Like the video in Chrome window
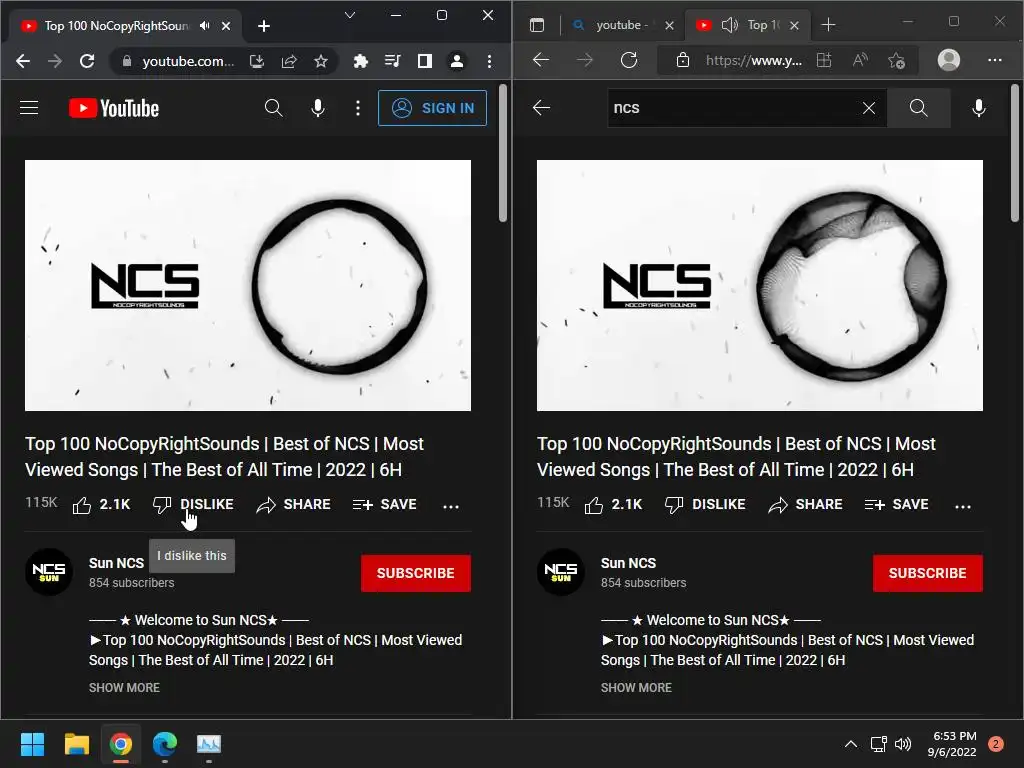 click(x=101, y=505)
